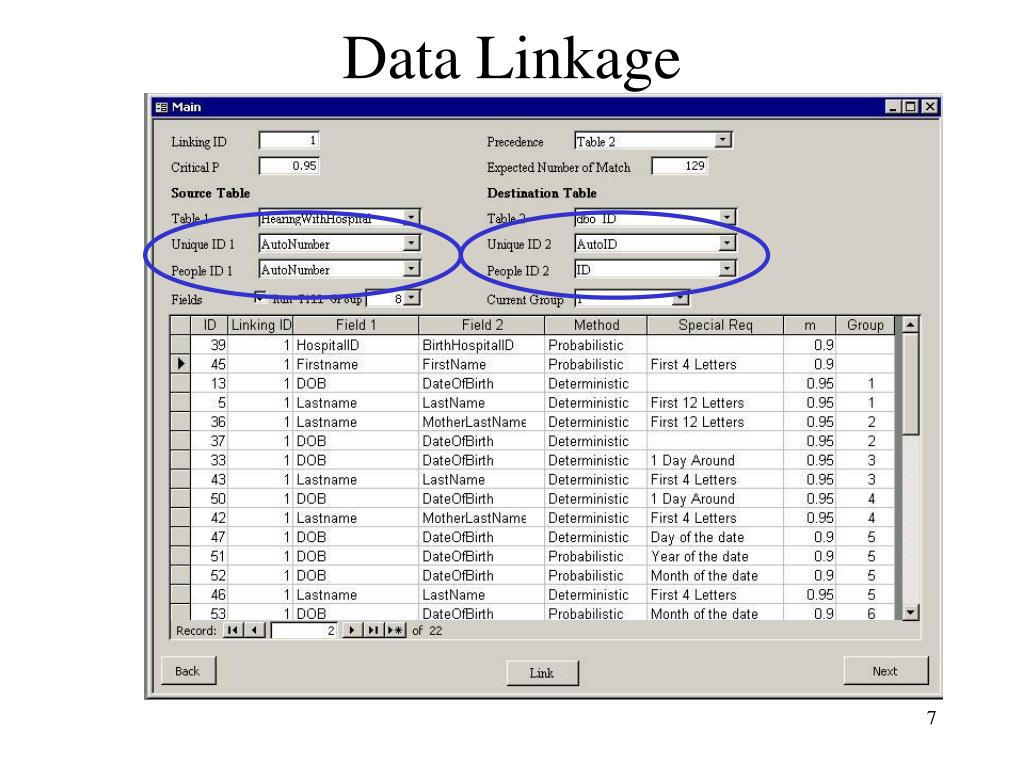Click the Next button
This screenshot has height=768, width=1024.
coord(885,671)
